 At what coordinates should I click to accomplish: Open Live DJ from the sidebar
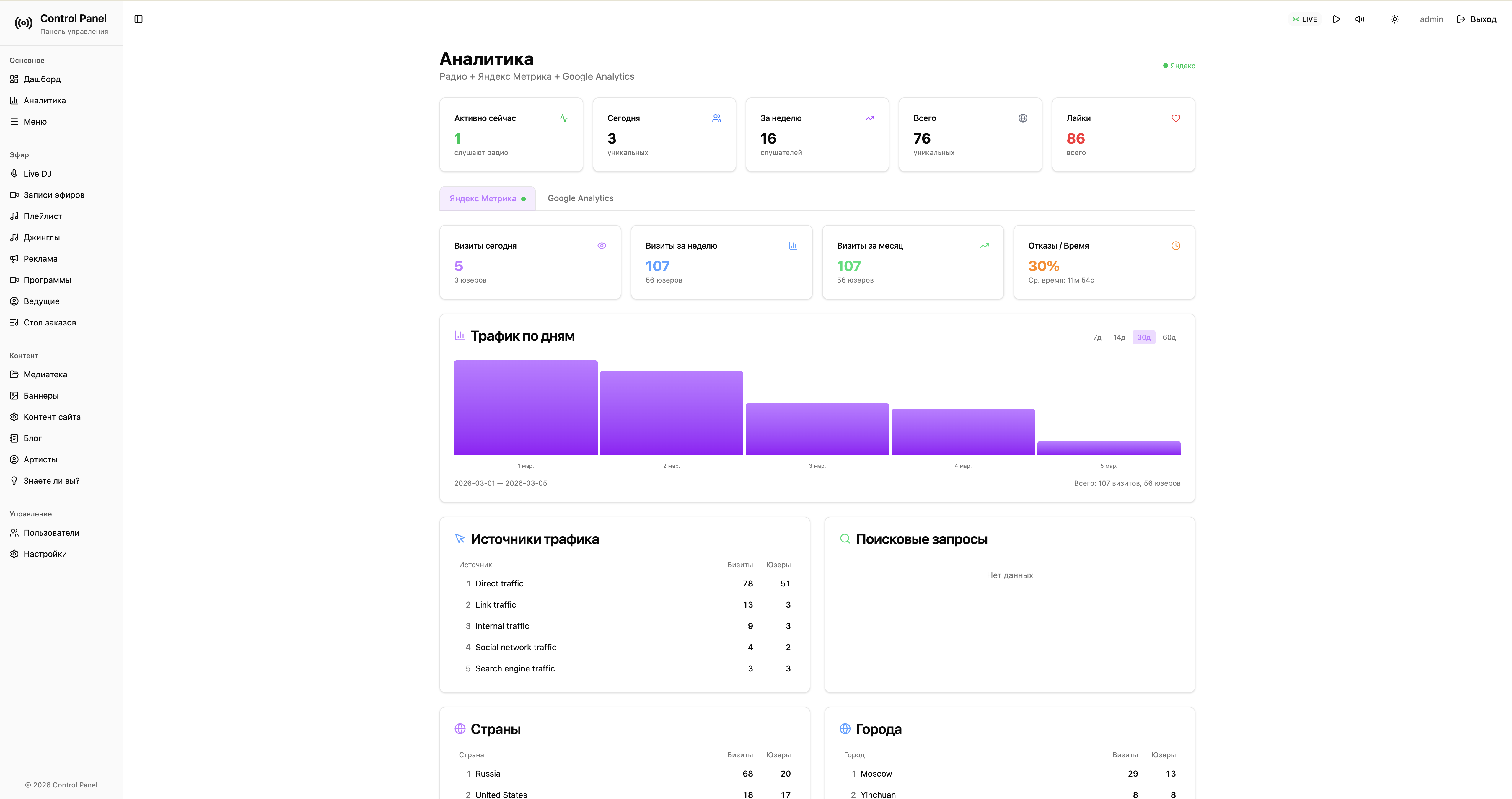coord(38,174)
